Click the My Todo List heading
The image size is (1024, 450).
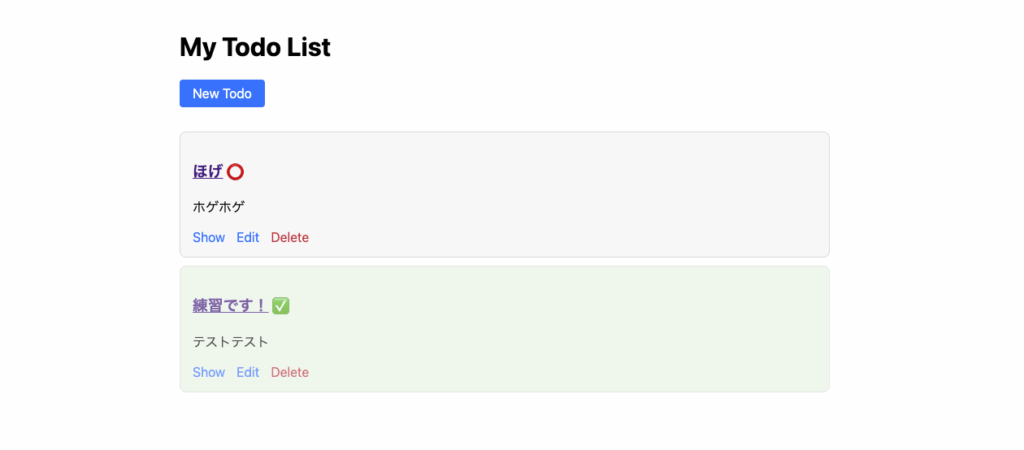pos(255,47)
